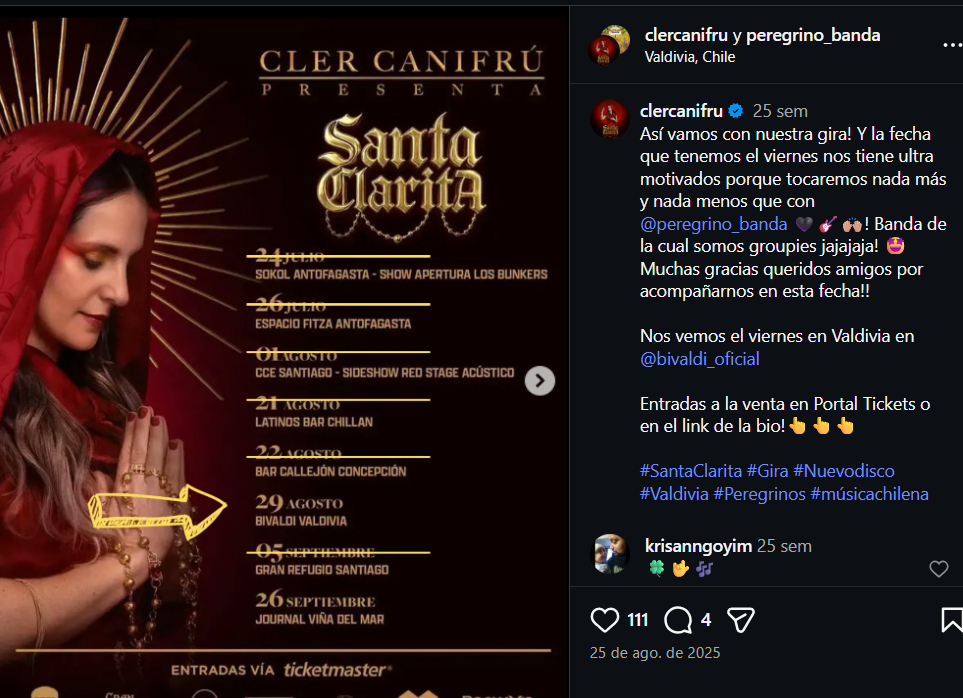Like the post with the heart icon
Viewport: 963px width, 698px height.
pyautogui.click(x=604, y=619)
